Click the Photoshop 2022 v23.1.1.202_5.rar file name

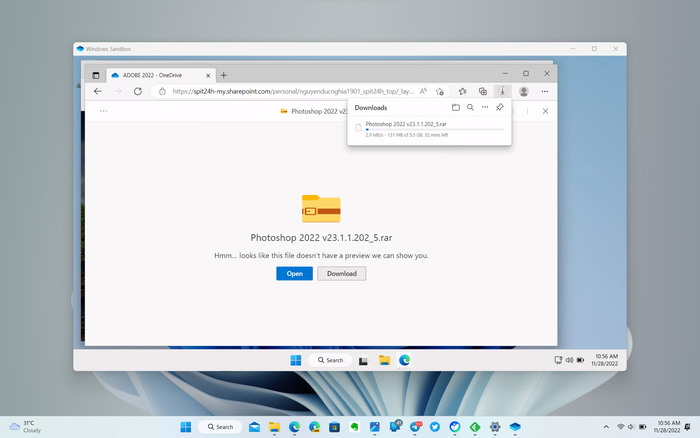coord(321,238)
